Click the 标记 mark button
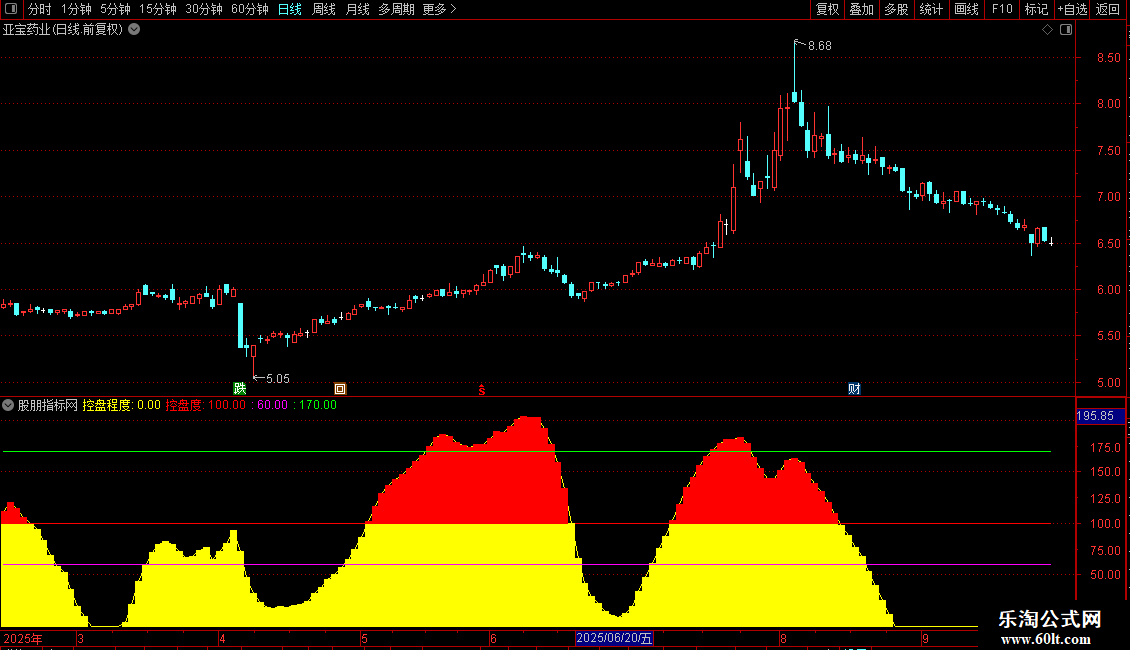The width and height of the screenshot is (1130, 650). point(1036,9)
